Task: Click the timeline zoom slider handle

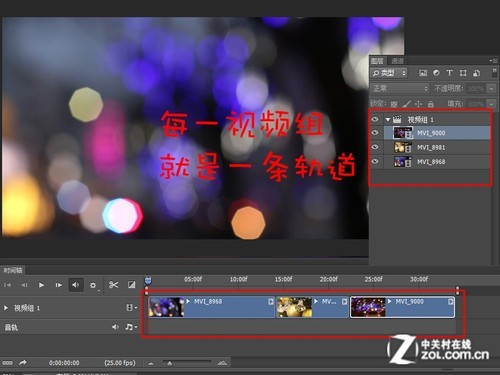Action: 170,363
